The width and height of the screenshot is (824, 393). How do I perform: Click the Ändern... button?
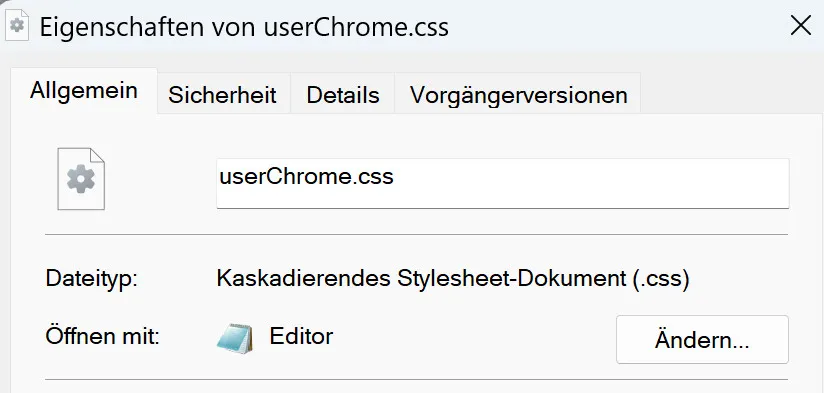coord(702,339)
